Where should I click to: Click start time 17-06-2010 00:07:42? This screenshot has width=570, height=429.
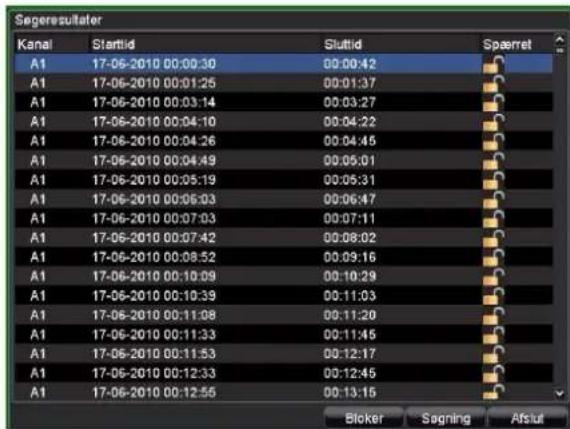(154, 238)
